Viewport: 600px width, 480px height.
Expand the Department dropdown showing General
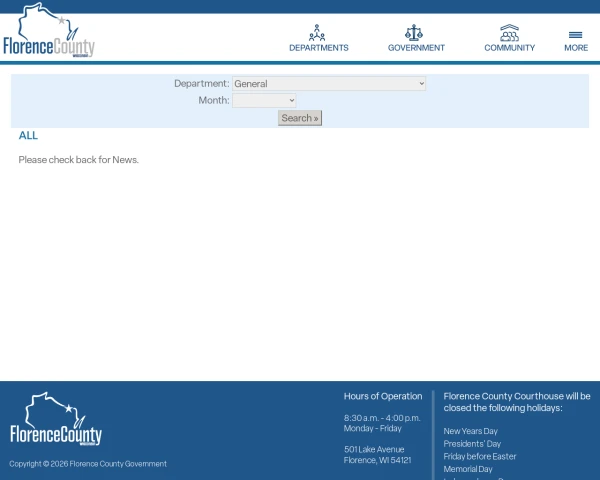pyautogui.click(x=329, y=83)
